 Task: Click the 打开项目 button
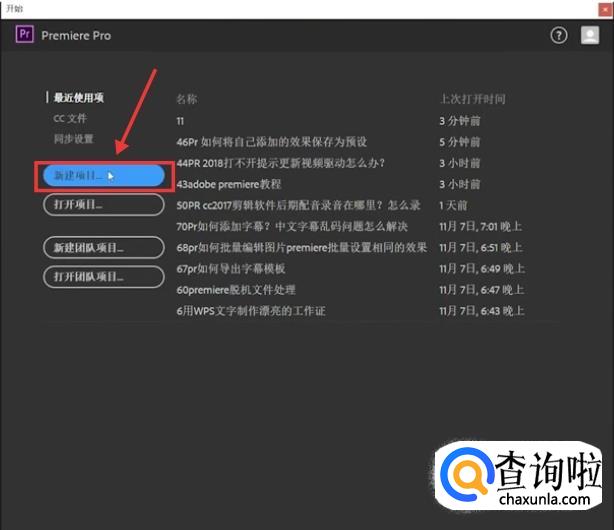point(103,204)
